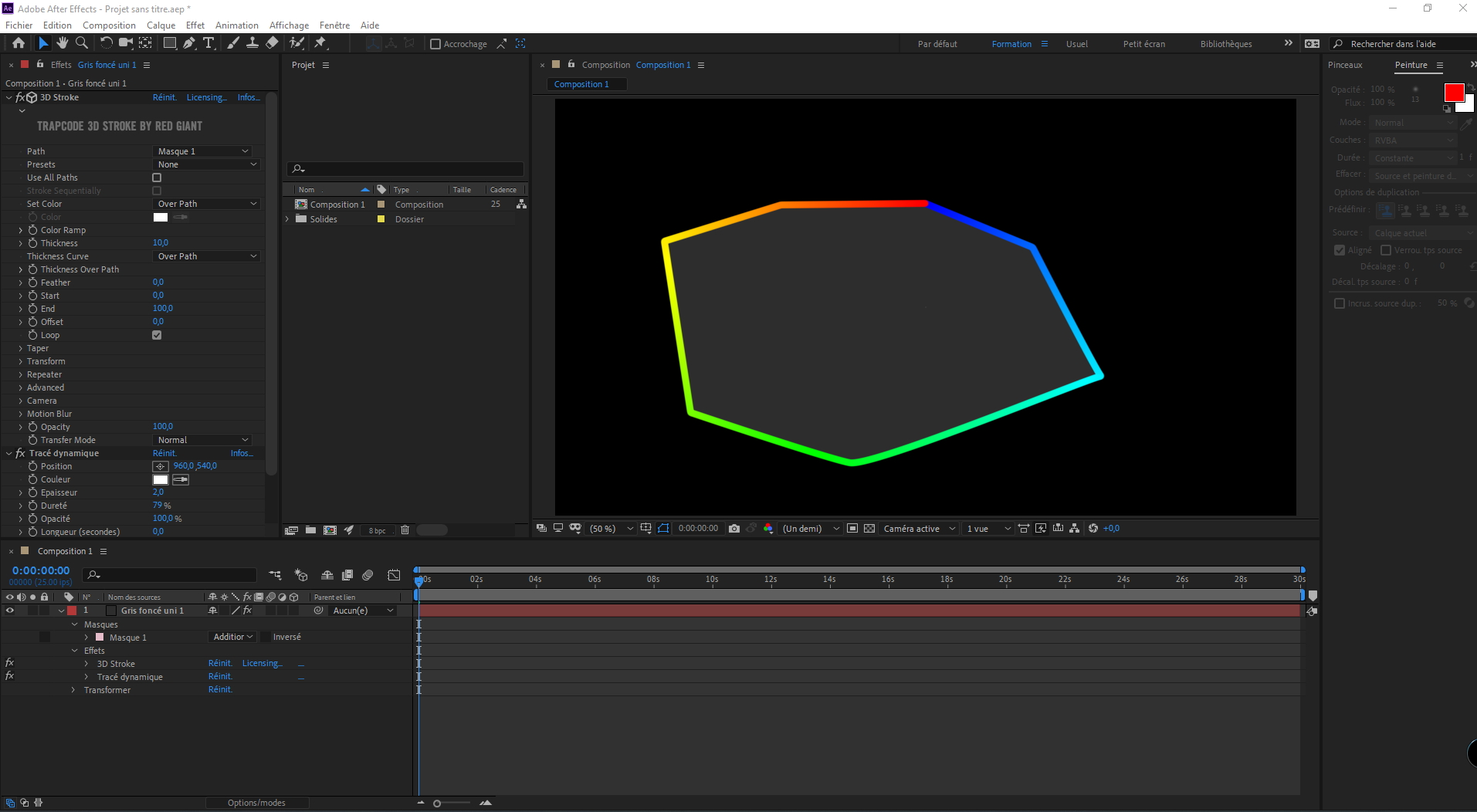Toggle the transparency grid in viewer
Image resolution: width=1477 pixels, height=812 pixels.
869,529
